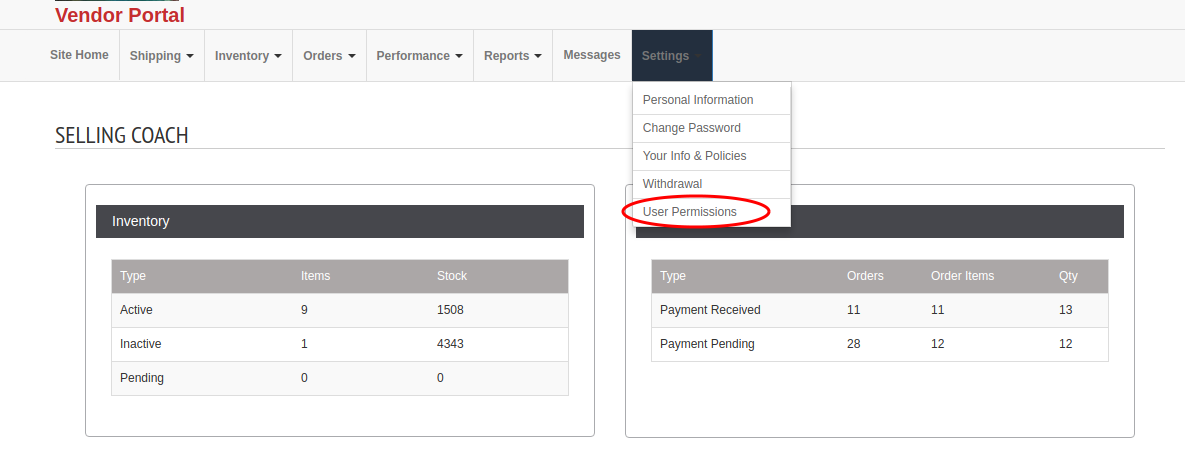The height and width of the screenshot is (459, 1185).
Task: Open the Reports dropdown
Action: [513, 56]
